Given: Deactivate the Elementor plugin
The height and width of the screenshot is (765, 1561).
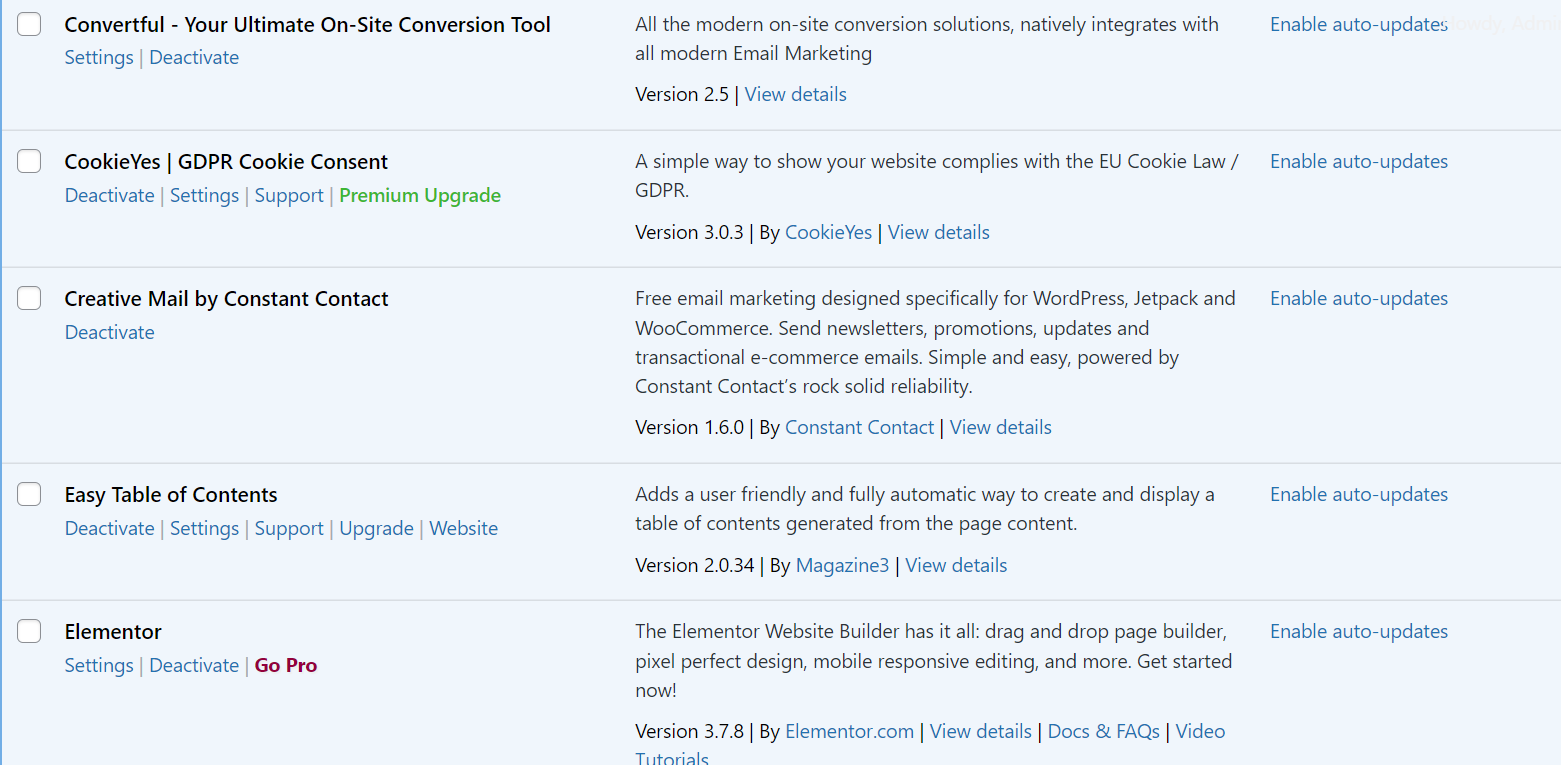Looking at the screenshot, I should coord(194,666).
